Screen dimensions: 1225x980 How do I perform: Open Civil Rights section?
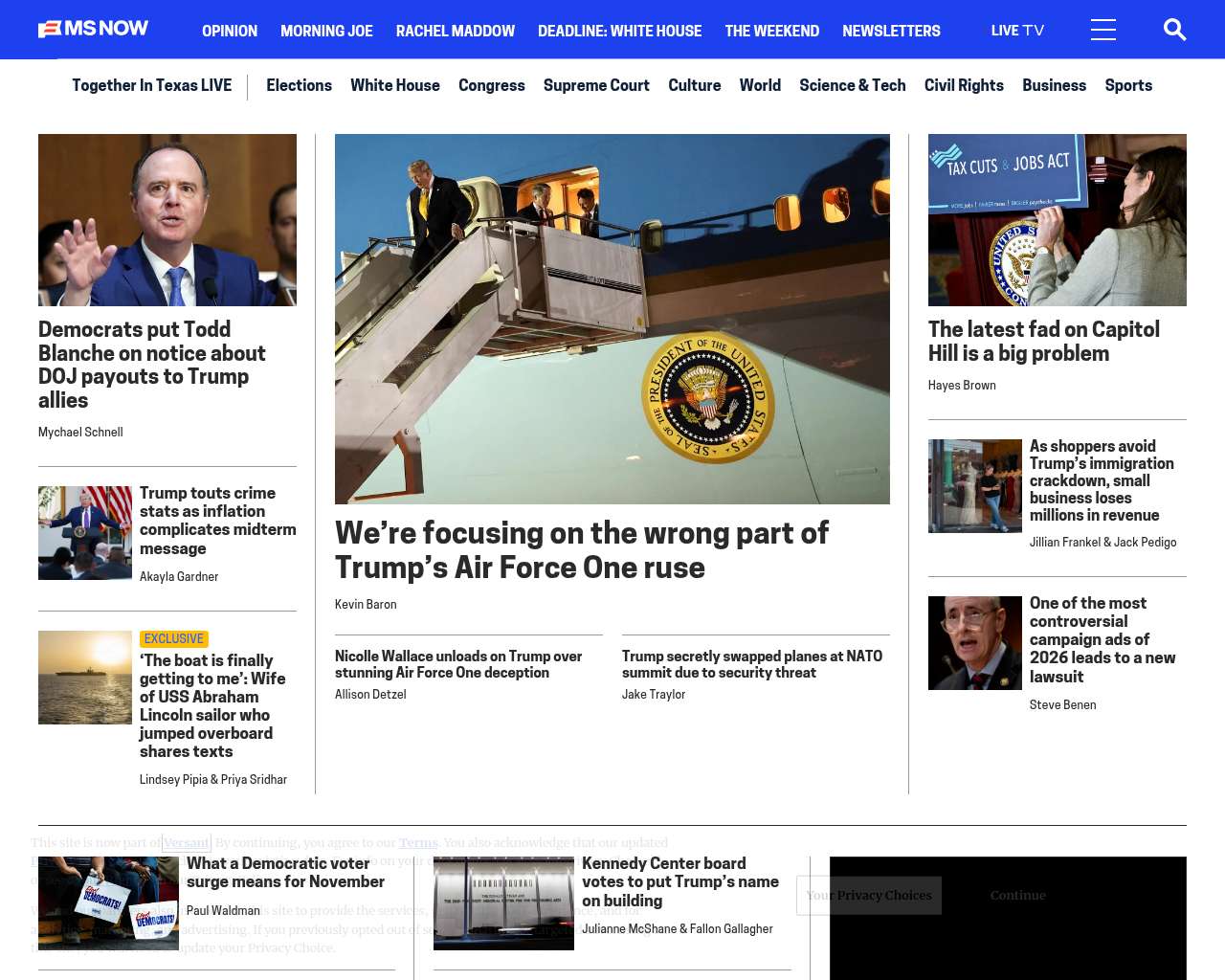pos(964,85)
